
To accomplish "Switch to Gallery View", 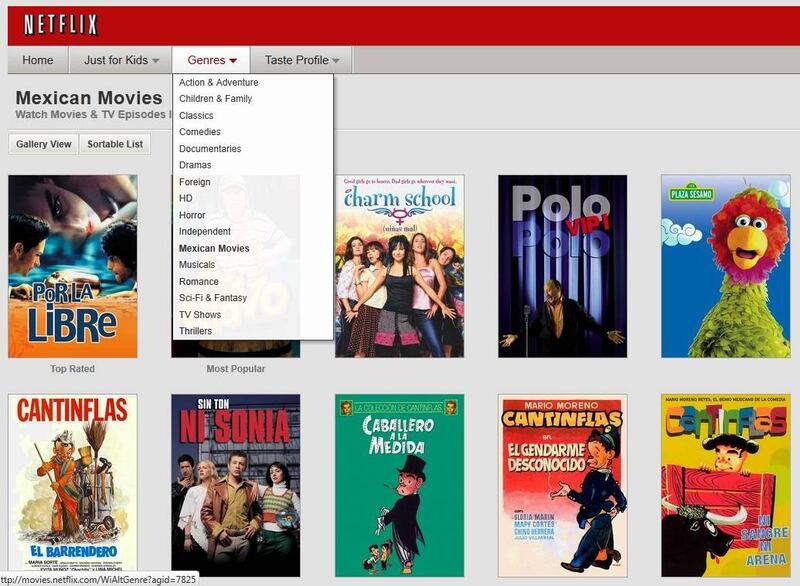I will point(43,144).
